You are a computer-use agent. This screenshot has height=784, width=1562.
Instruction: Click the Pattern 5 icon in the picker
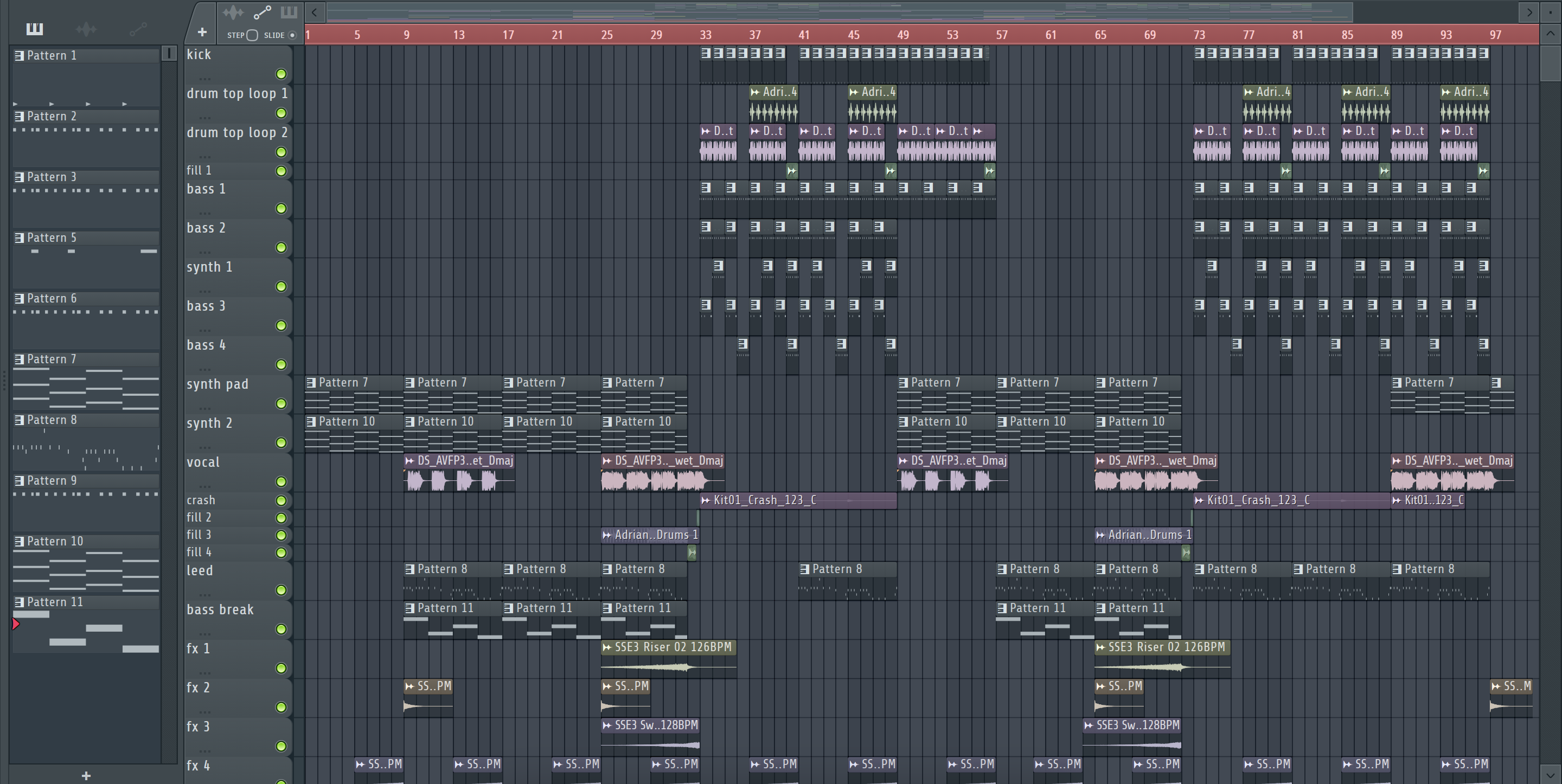click(x=19, y=237)
